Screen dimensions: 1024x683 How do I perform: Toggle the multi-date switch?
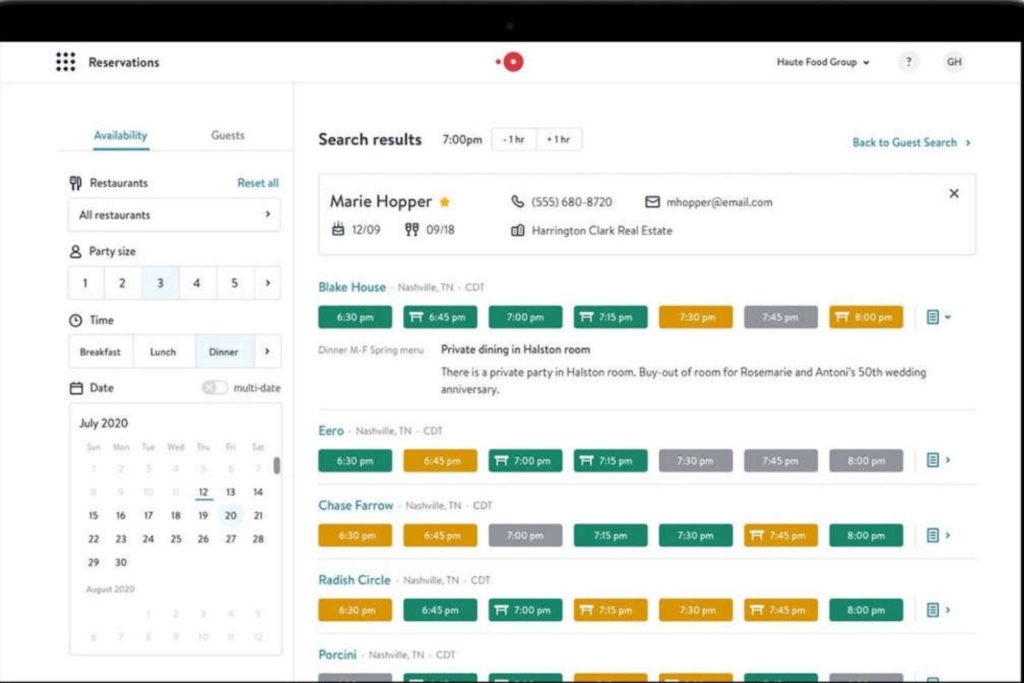[214, 388]
